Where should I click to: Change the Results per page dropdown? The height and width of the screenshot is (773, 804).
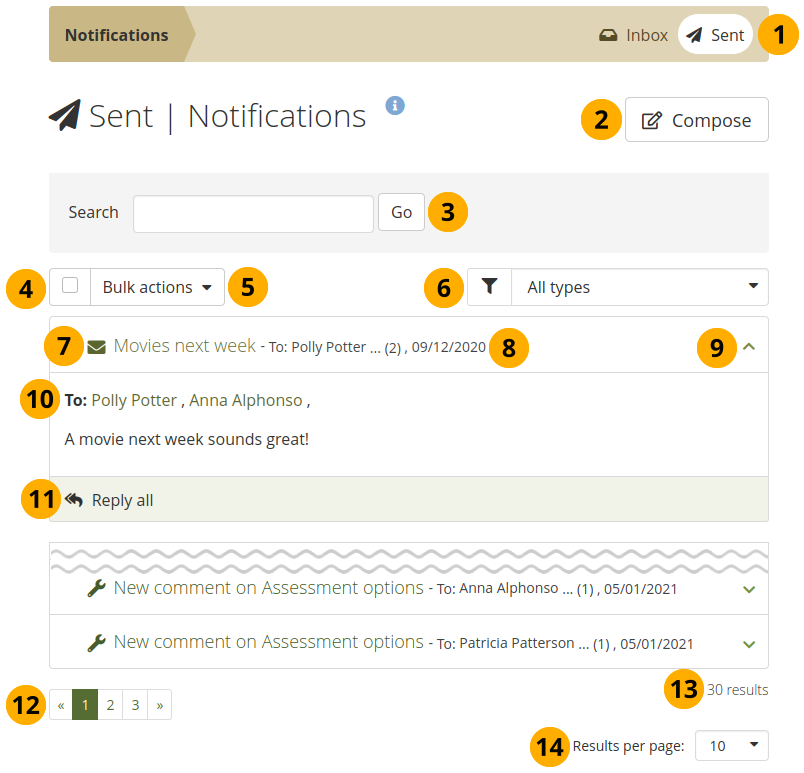pos(731,746)
